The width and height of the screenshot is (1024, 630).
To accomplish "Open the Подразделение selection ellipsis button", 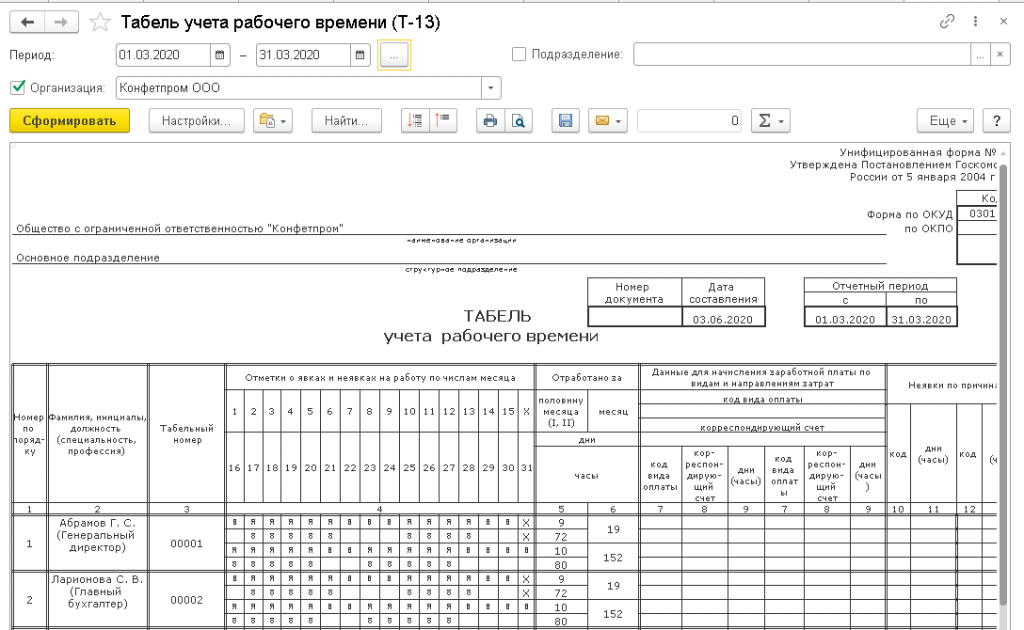I will pyautogui.click(x=980, y=55).
